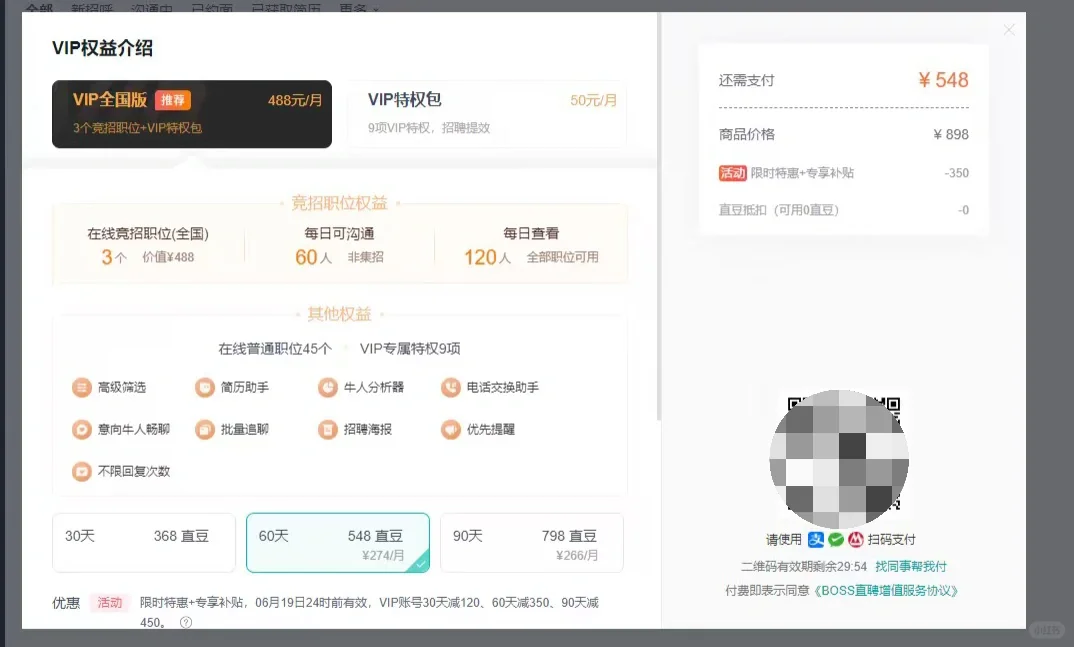This screenshot has width=1074, height=647.
Task: Select the VIP全国版 plan card
Action: 192,114
